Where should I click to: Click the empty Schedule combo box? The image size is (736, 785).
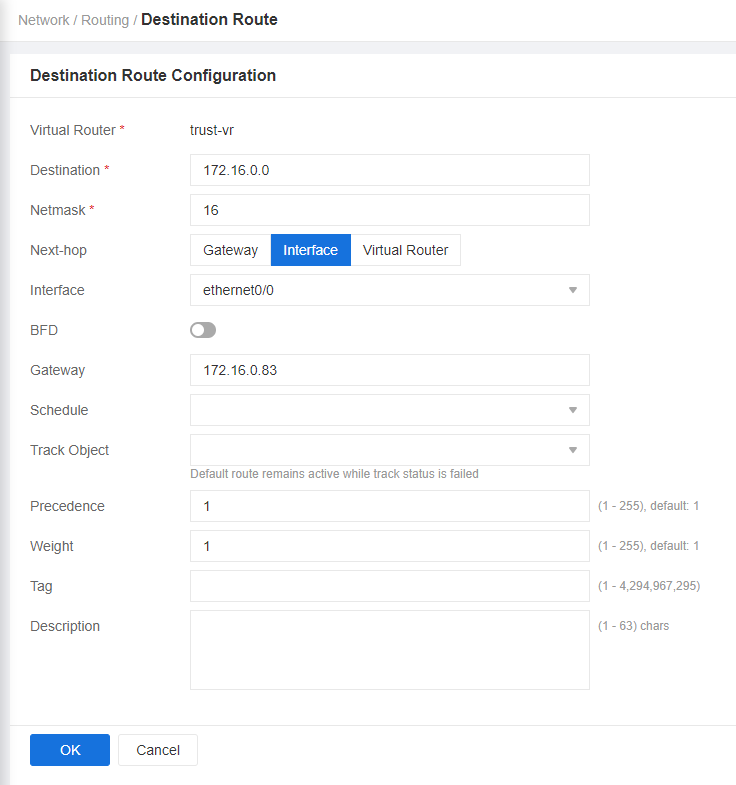(390, 410)
